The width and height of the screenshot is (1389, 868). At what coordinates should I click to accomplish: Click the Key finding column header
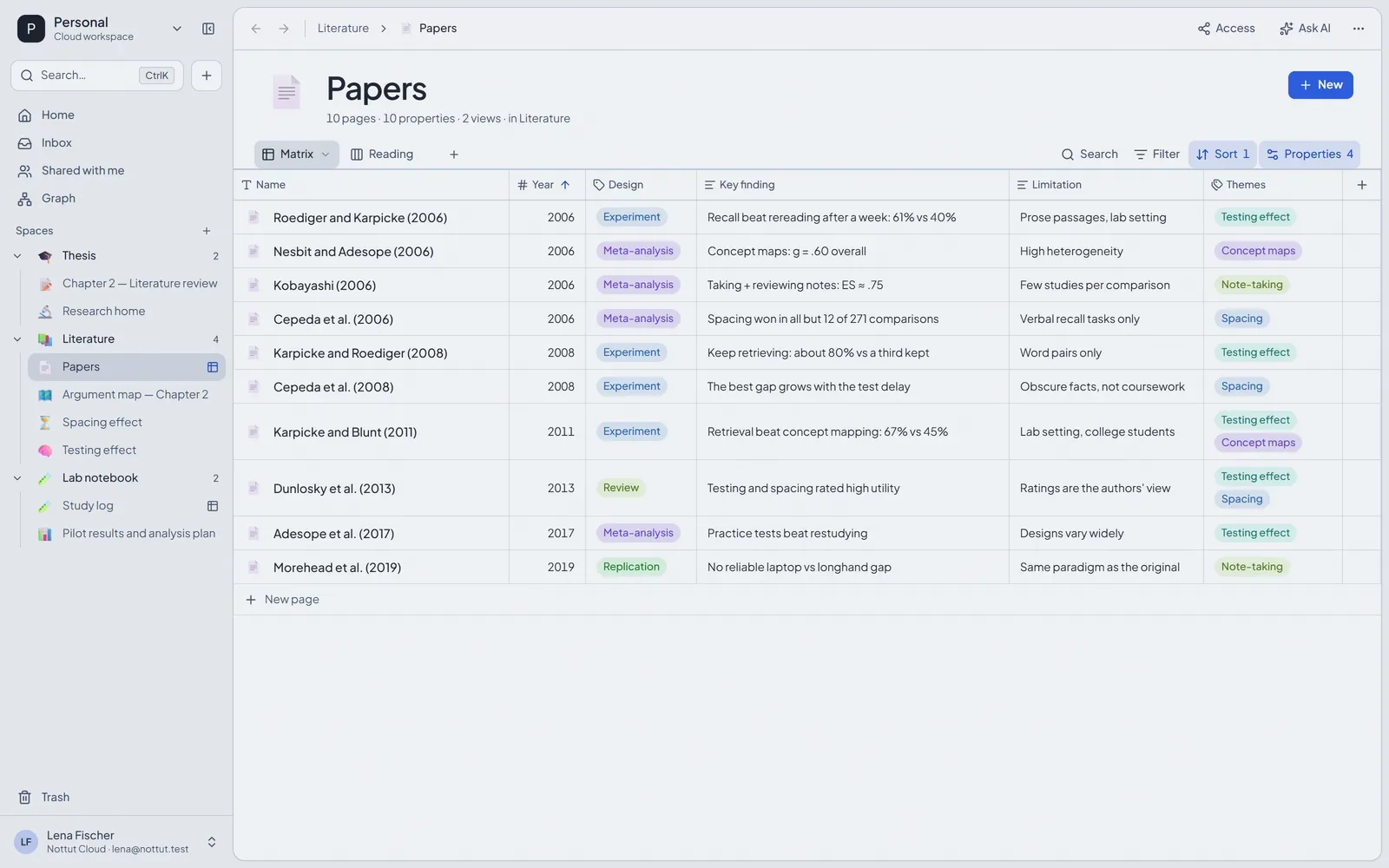852,185
